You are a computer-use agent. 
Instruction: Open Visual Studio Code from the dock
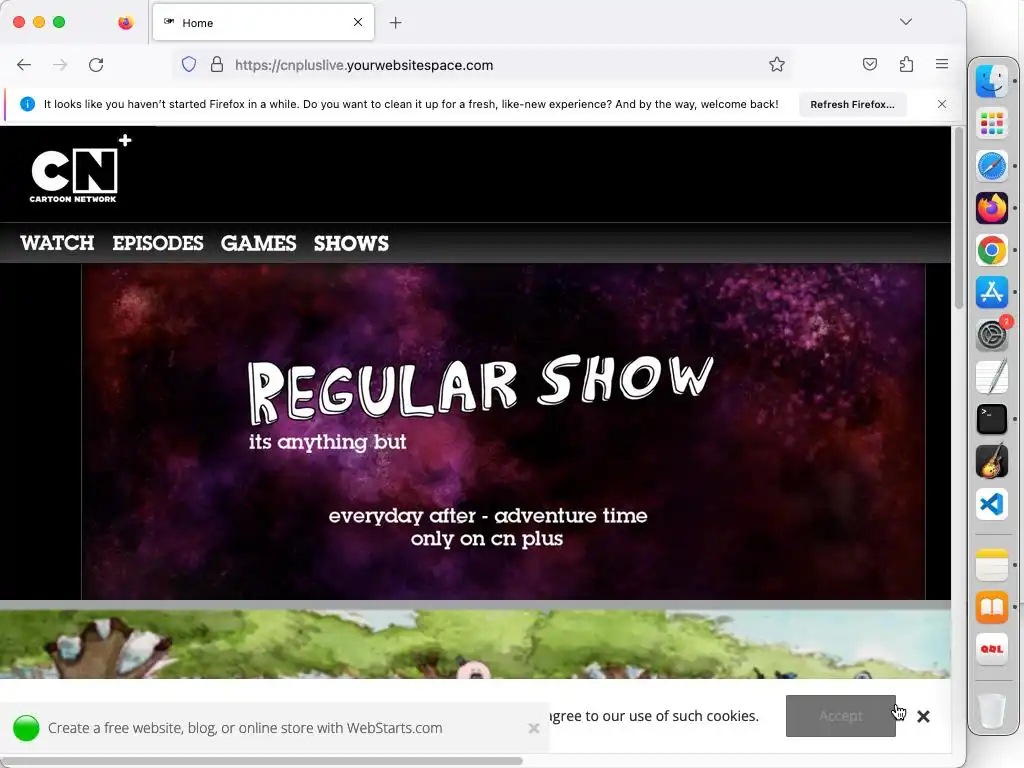[x=992, y=504]
